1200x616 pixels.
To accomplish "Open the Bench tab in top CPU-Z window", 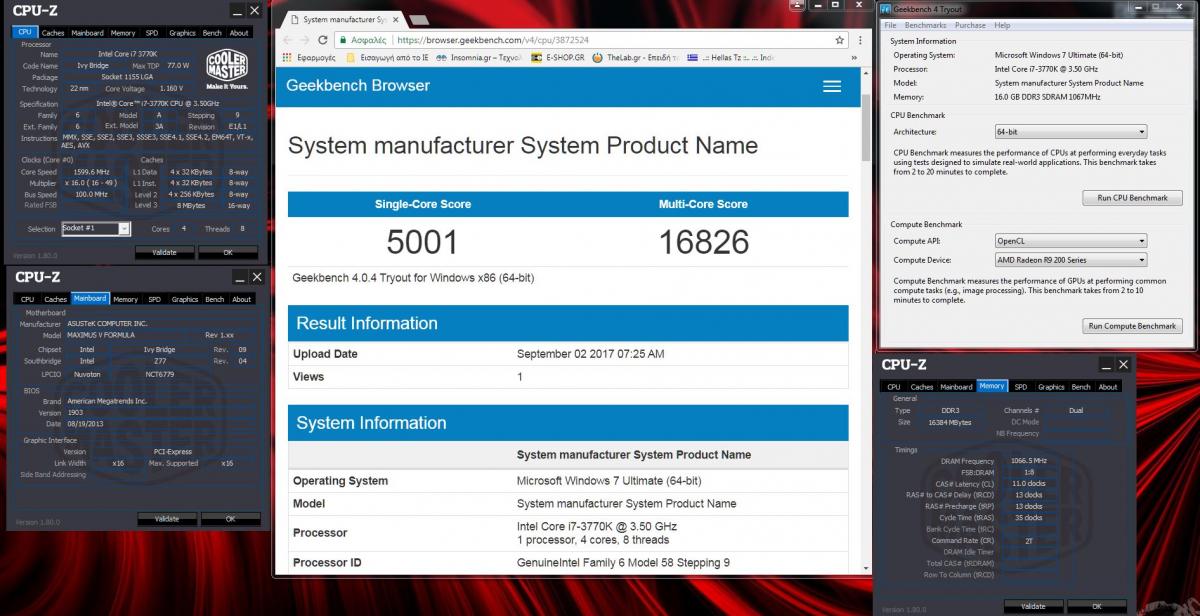I will coord(212,33).
